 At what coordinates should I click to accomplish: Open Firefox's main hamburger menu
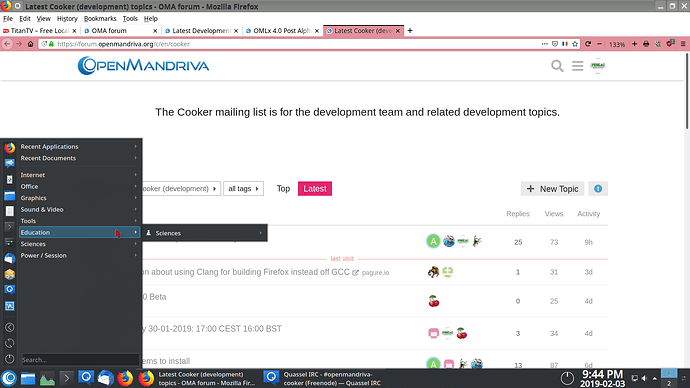click(683, 44)
